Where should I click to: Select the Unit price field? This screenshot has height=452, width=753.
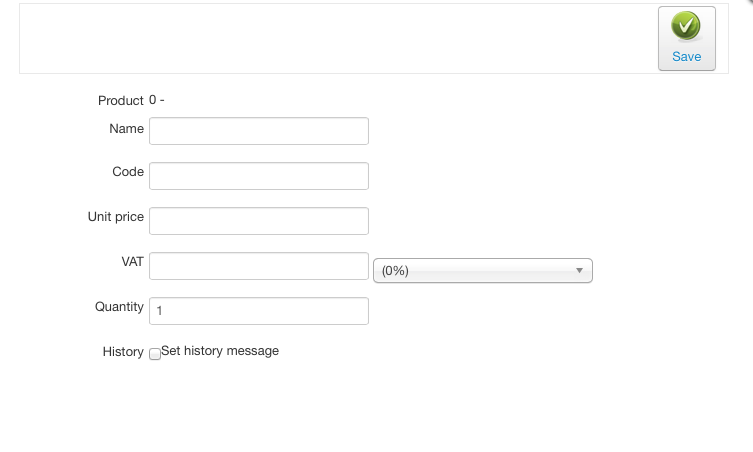point(259,221)
